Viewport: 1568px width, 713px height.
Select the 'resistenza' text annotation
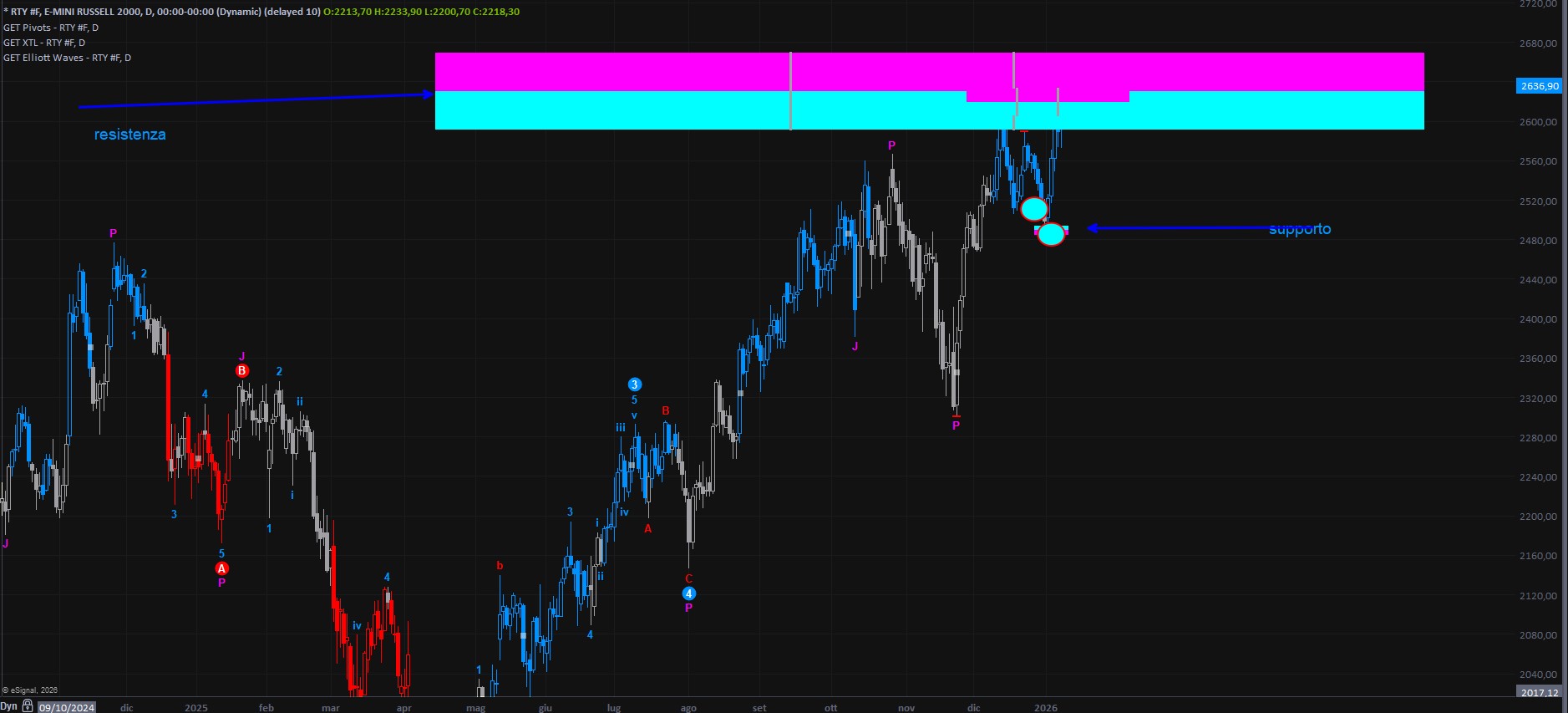point(129,135)
